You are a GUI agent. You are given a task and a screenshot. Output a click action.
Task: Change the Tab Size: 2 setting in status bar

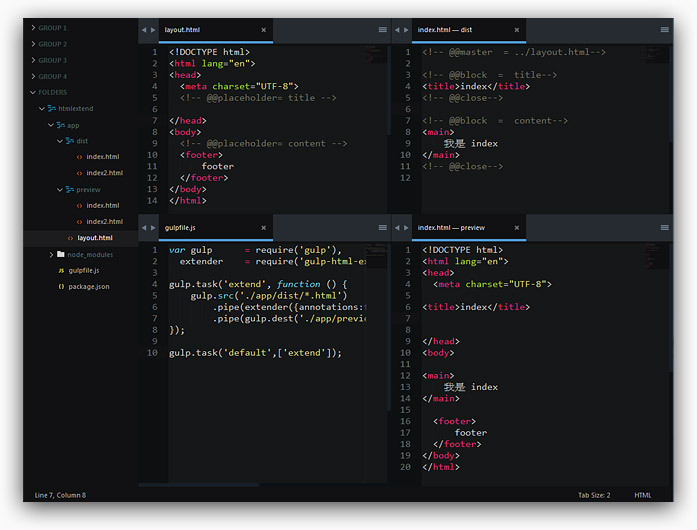click(x=594, y=495)
